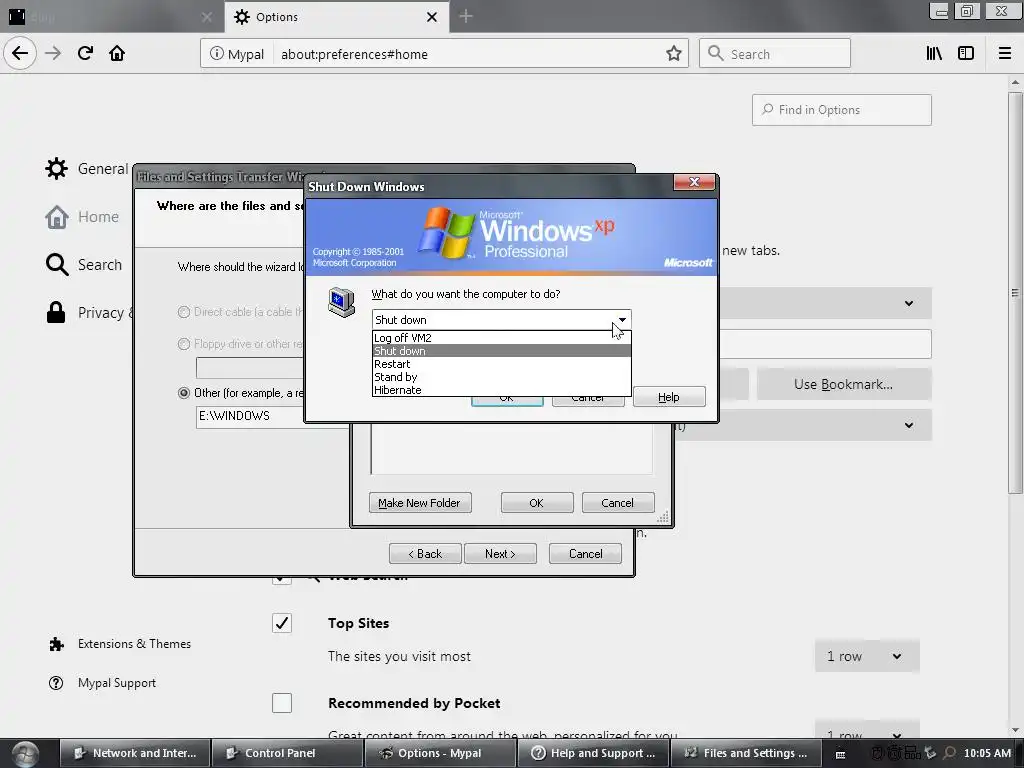Click the site info icon next to Mypal
This screenshot has height=768, width=1024.
(216, 54)
